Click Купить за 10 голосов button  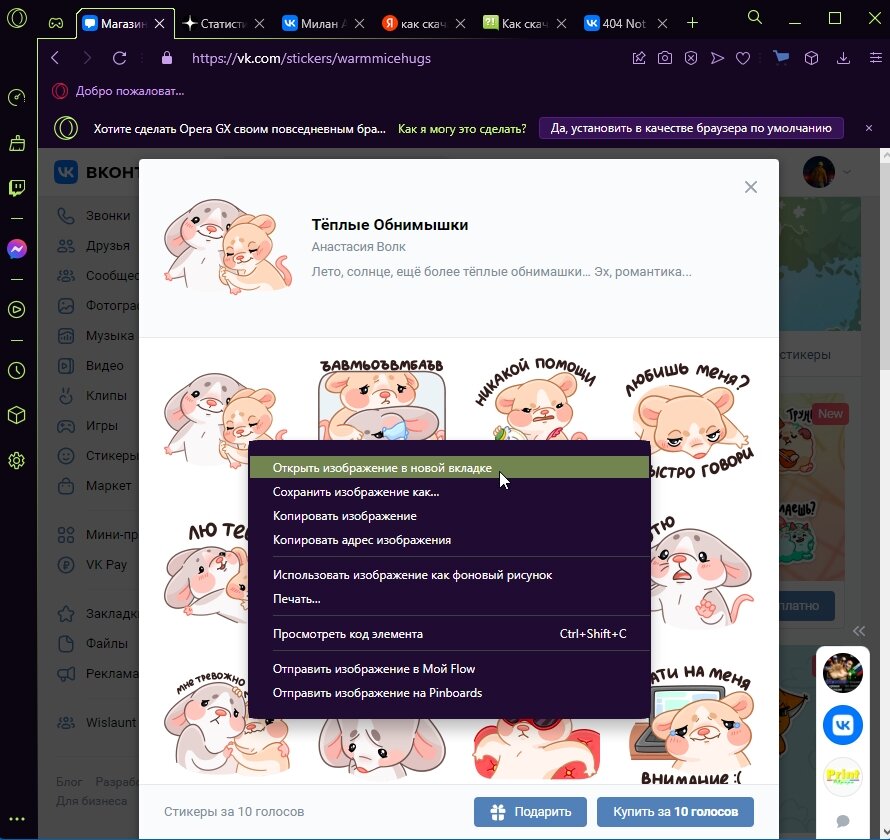pos(675,812)
